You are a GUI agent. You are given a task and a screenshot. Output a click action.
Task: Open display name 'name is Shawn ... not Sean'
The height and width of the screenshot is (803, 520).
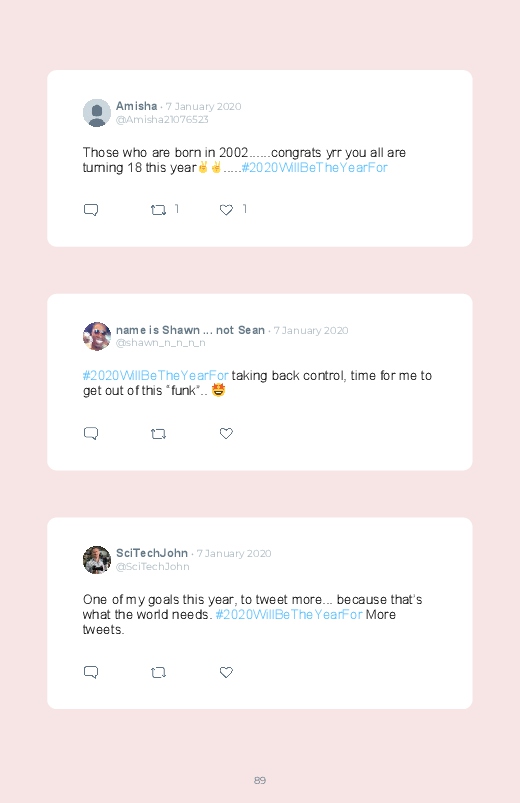click(x=190, y=330)
